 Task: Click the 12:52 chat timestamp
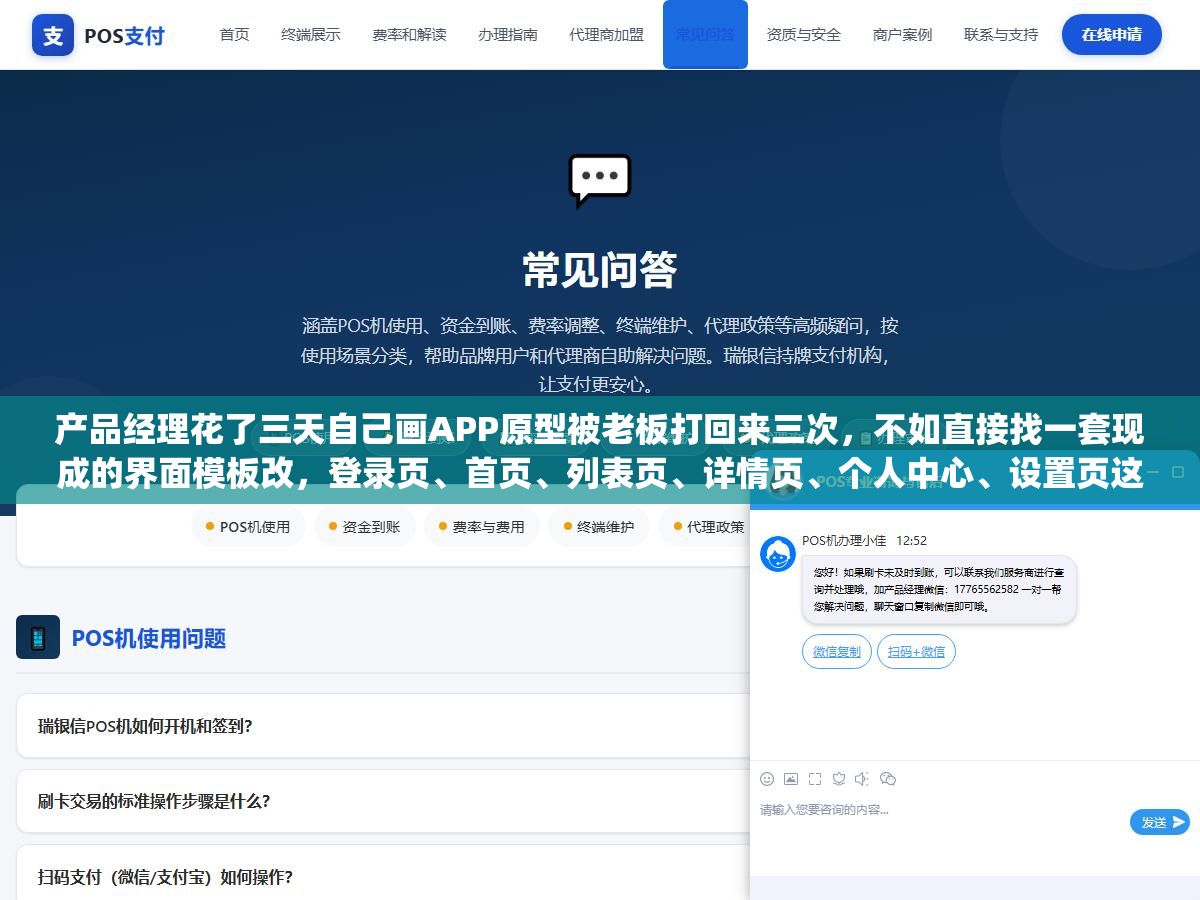click(x=911, y=540)
